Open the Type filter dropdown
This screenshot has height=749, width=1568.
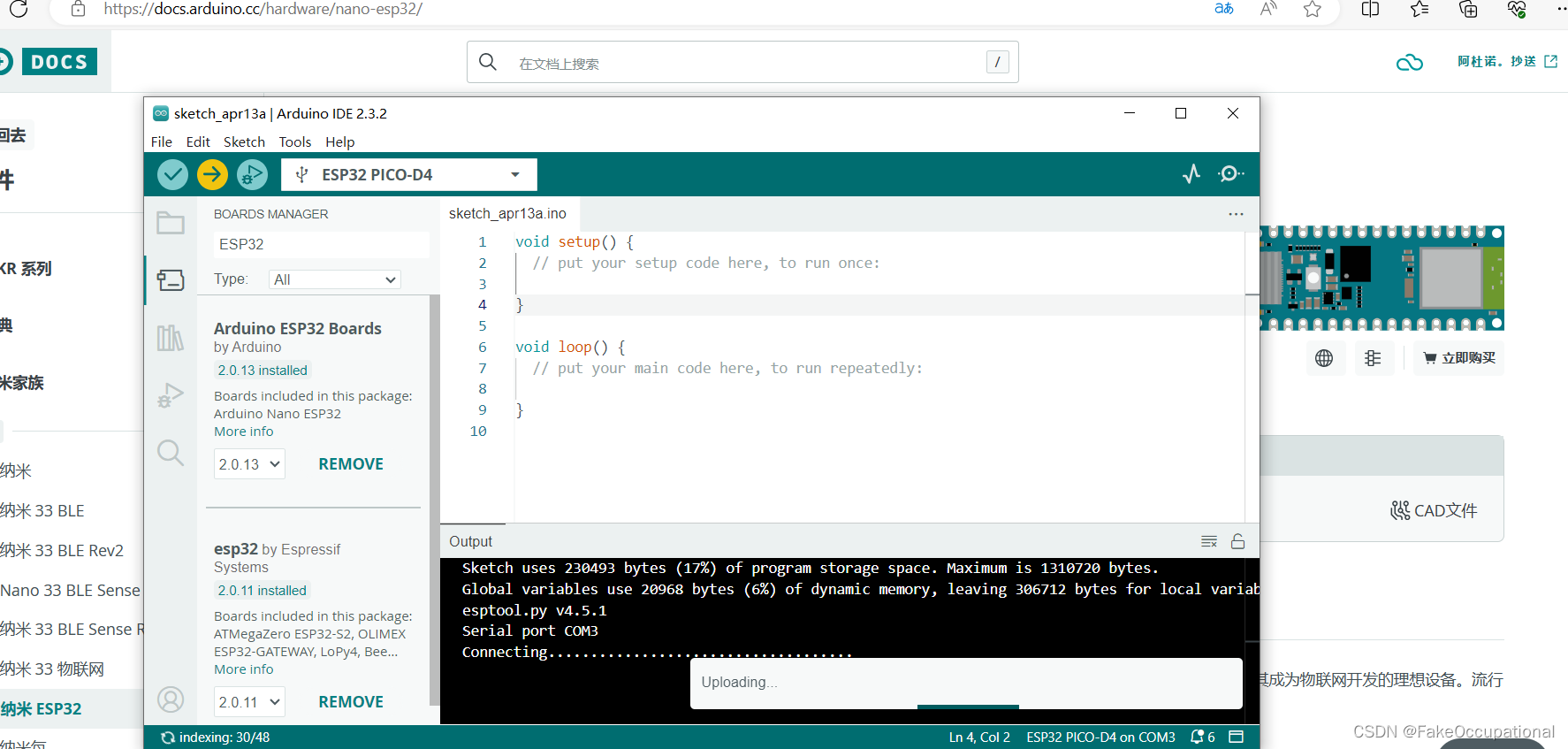335,279
